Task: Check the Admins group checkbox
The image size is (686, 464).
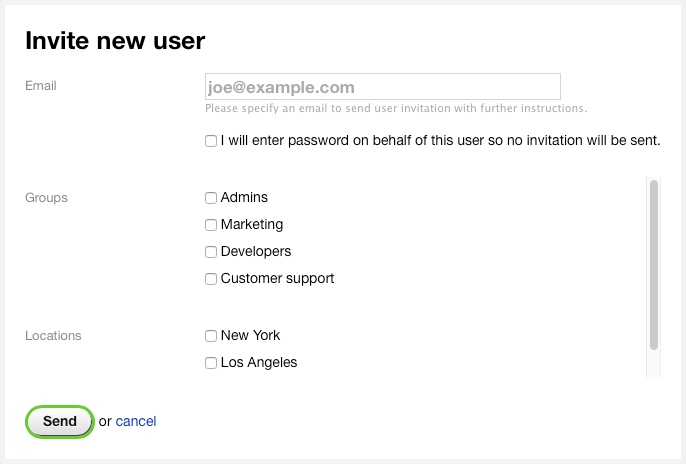Action: 211,198
